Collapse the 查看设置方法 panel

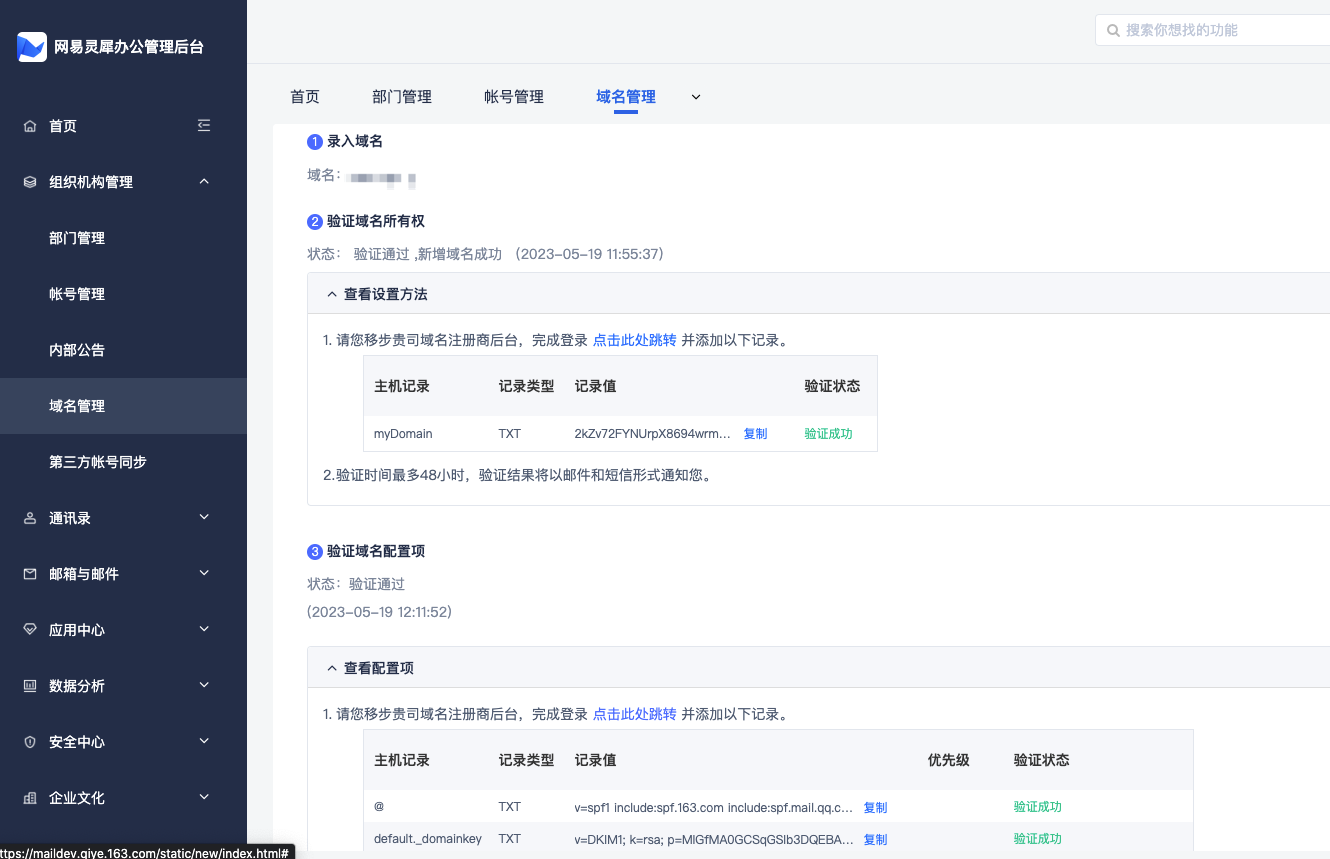click(332, 294)
